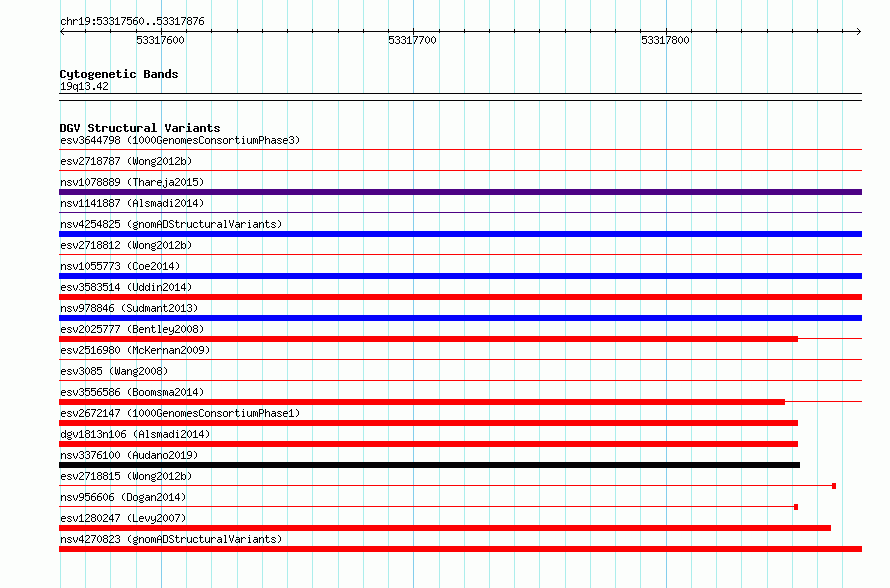Open gnomAD variant nsv4270823 label
890x588 pixels.
[x=171, y=539]
